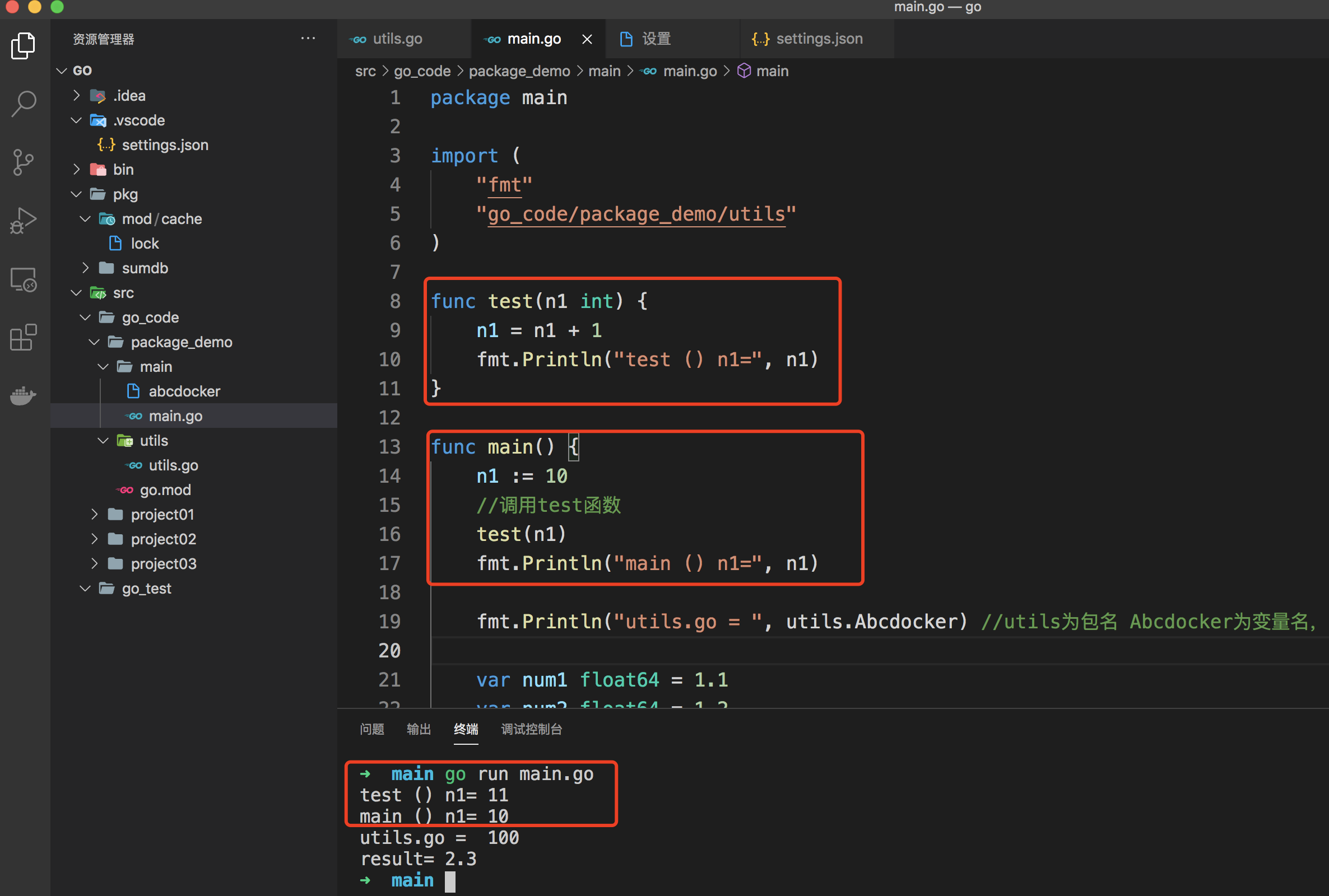Open the Remote Explorer icon
The width and height of the screenshot is (1329, 896).
(23, 280)
